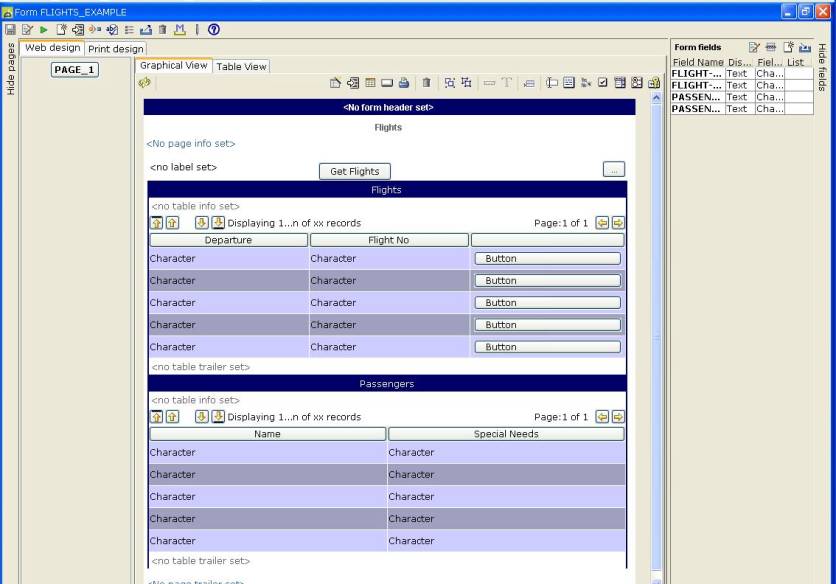Collapse the Hide pages side panel
This screenshot has height=584, width=836.
coord(11,69)
